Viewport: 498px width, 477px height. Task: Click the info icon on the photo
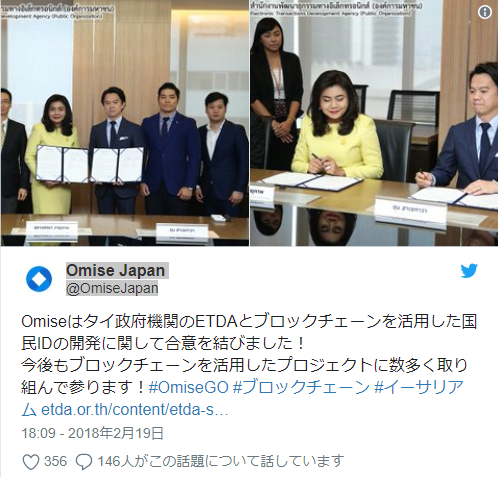tap(485, 12)
